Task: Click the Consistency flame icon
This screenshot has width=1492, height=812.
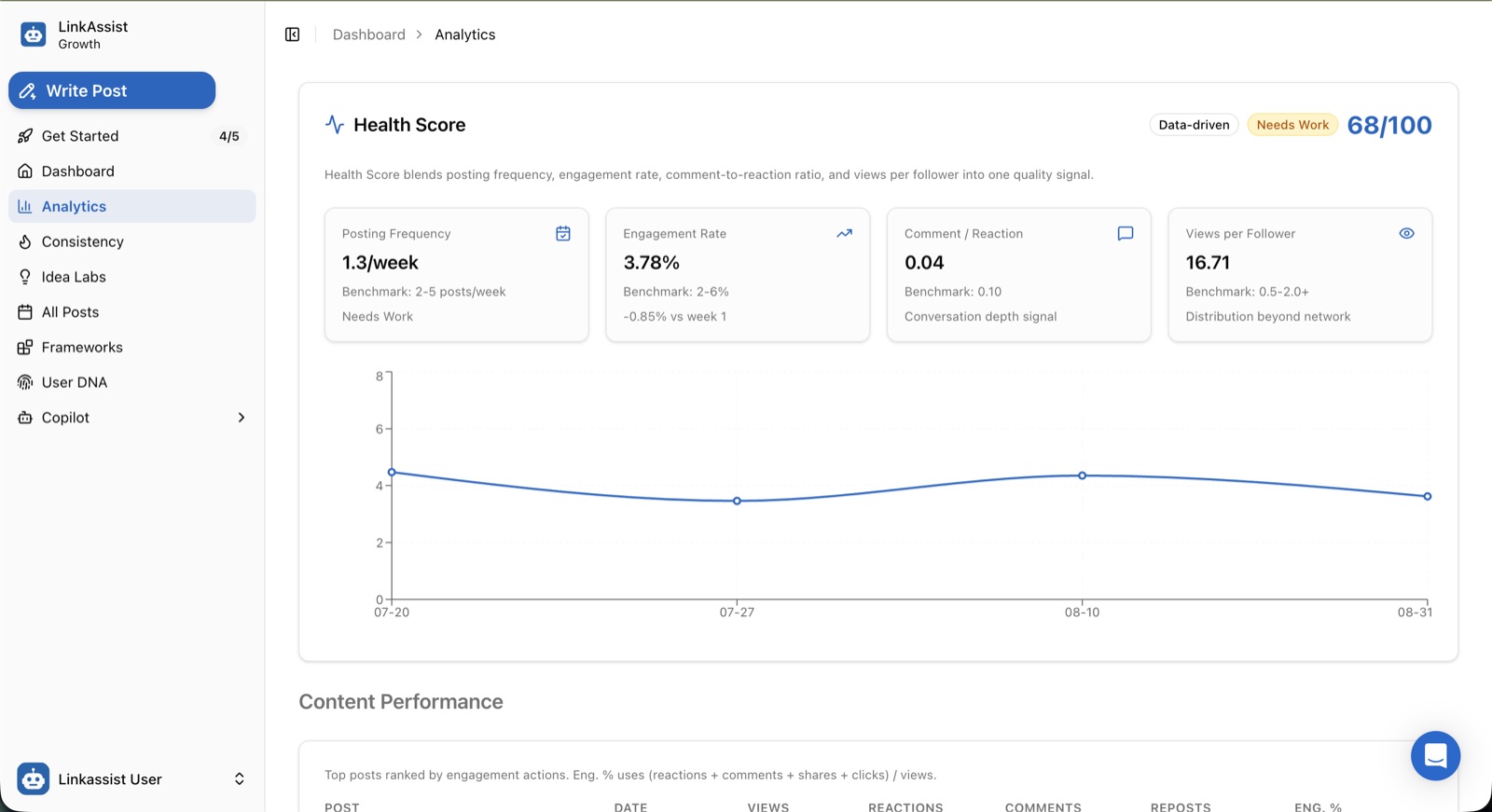Action: click(x=25, y=241)
